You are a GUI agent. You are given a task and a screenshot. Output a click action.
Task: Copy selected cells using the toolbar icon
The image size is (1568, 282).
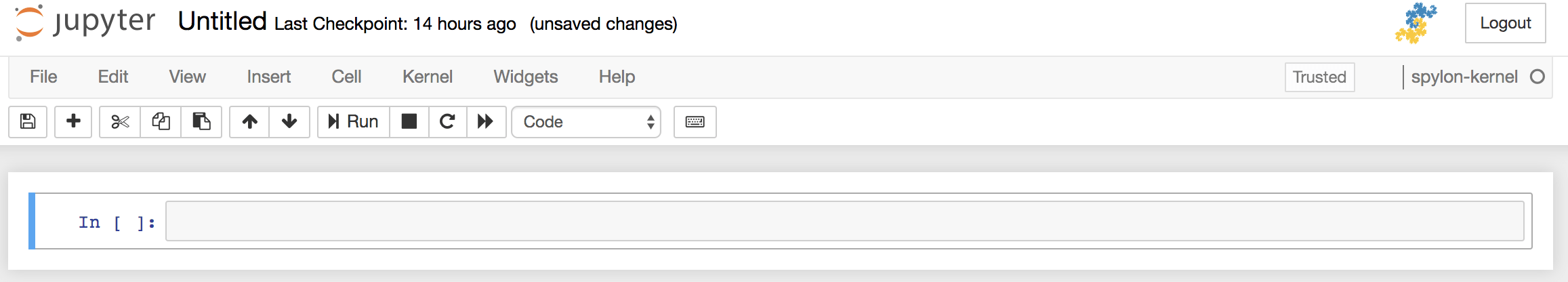coord(161,122)
